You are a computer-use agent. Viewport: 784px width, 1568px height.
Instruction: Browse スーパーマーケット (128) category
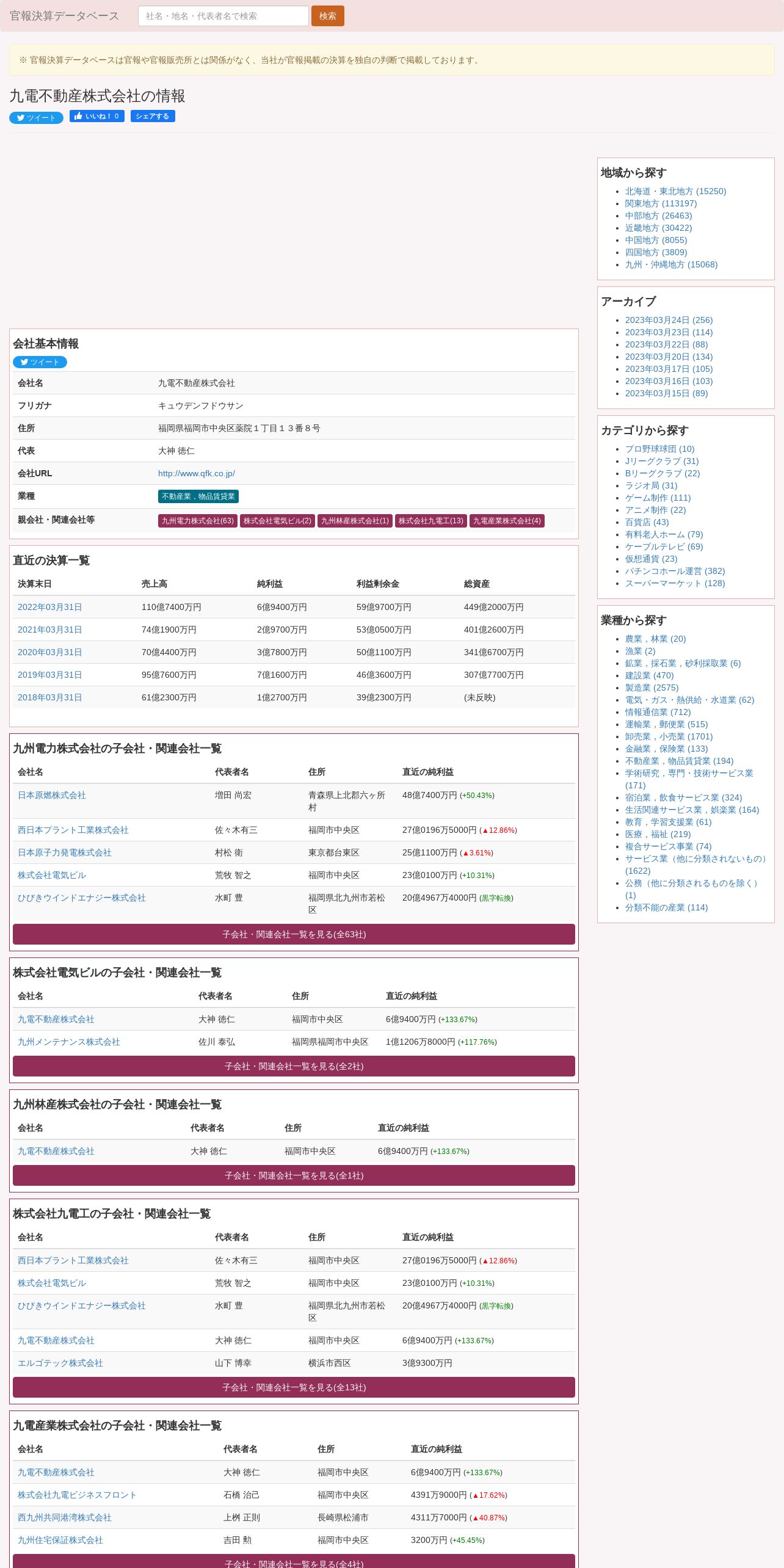[675, 583]
